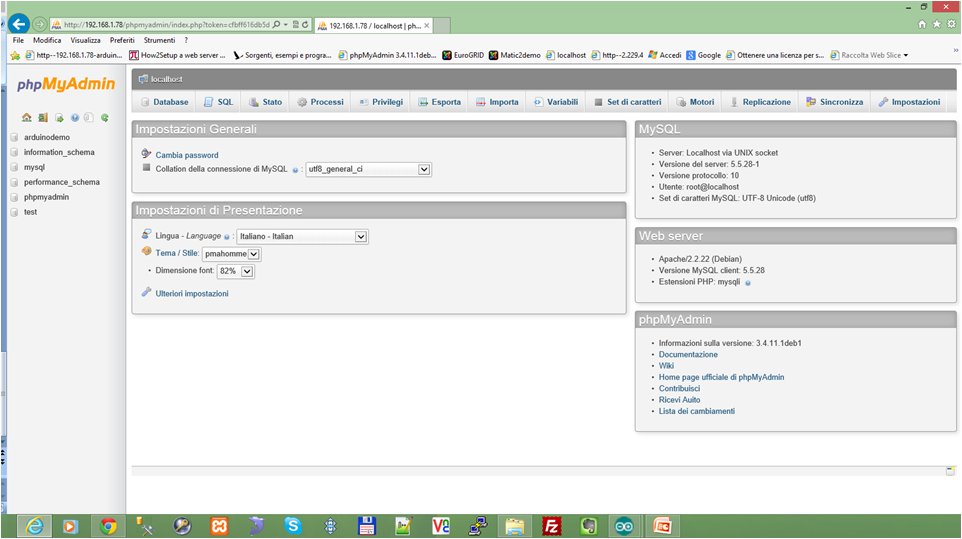
Task: Switch to the SQL tab
Action: (x=218, y=102)
